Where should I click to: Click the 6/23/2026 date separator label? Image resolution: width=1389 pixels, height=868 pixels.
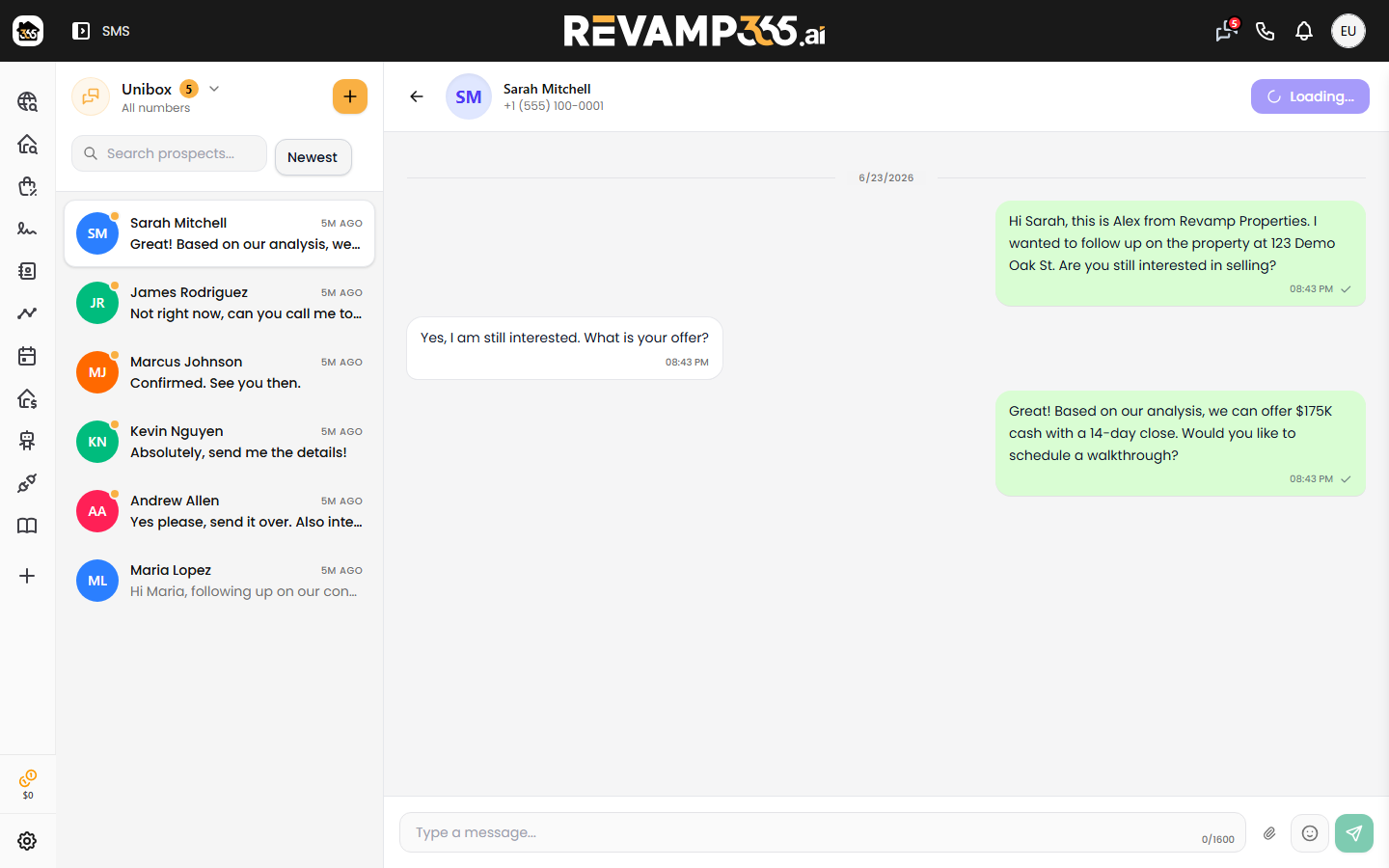(x=886, y=177)
